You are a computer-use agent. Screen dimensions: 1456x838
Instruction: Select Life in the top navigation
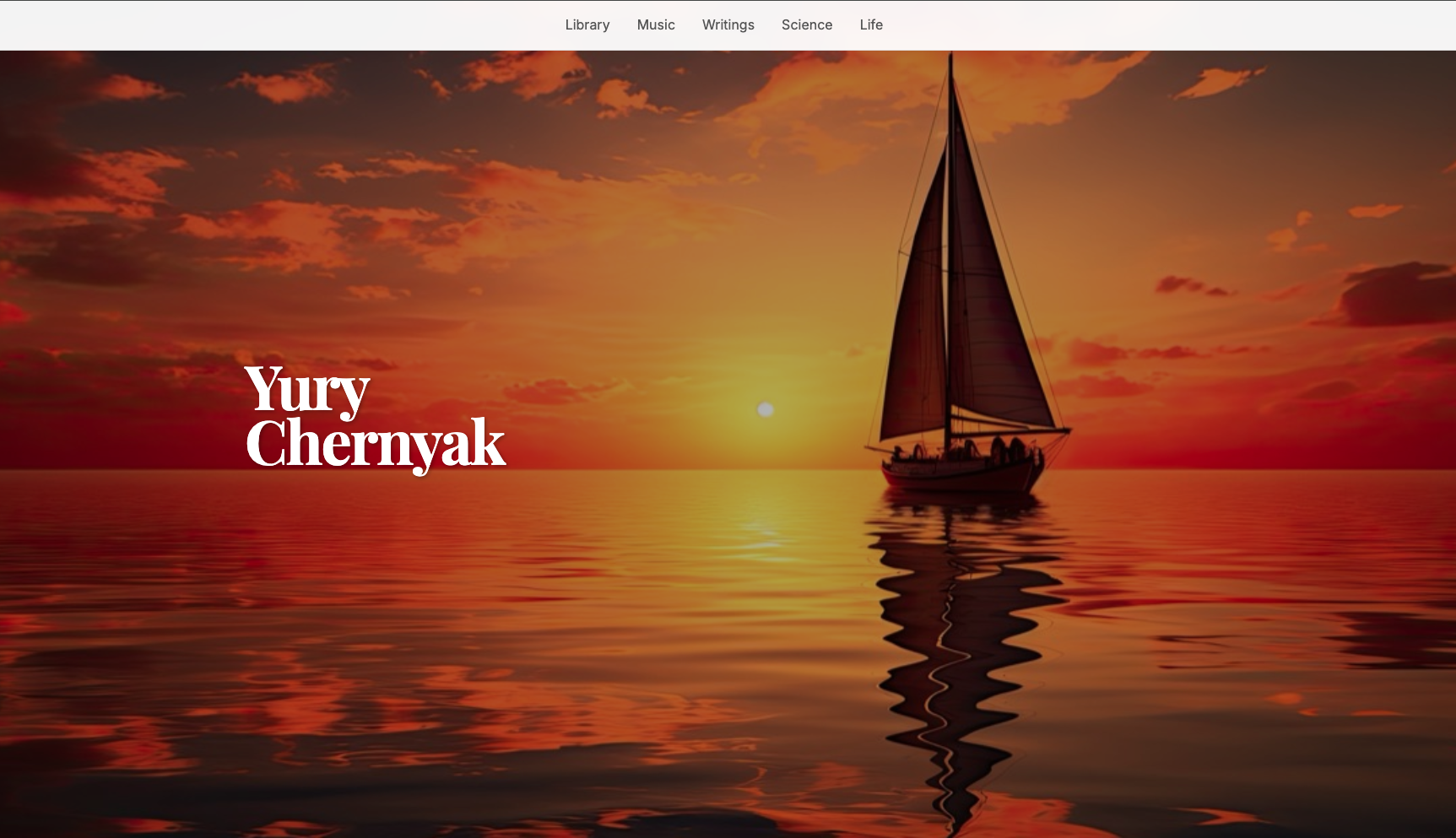coord(870,25)
